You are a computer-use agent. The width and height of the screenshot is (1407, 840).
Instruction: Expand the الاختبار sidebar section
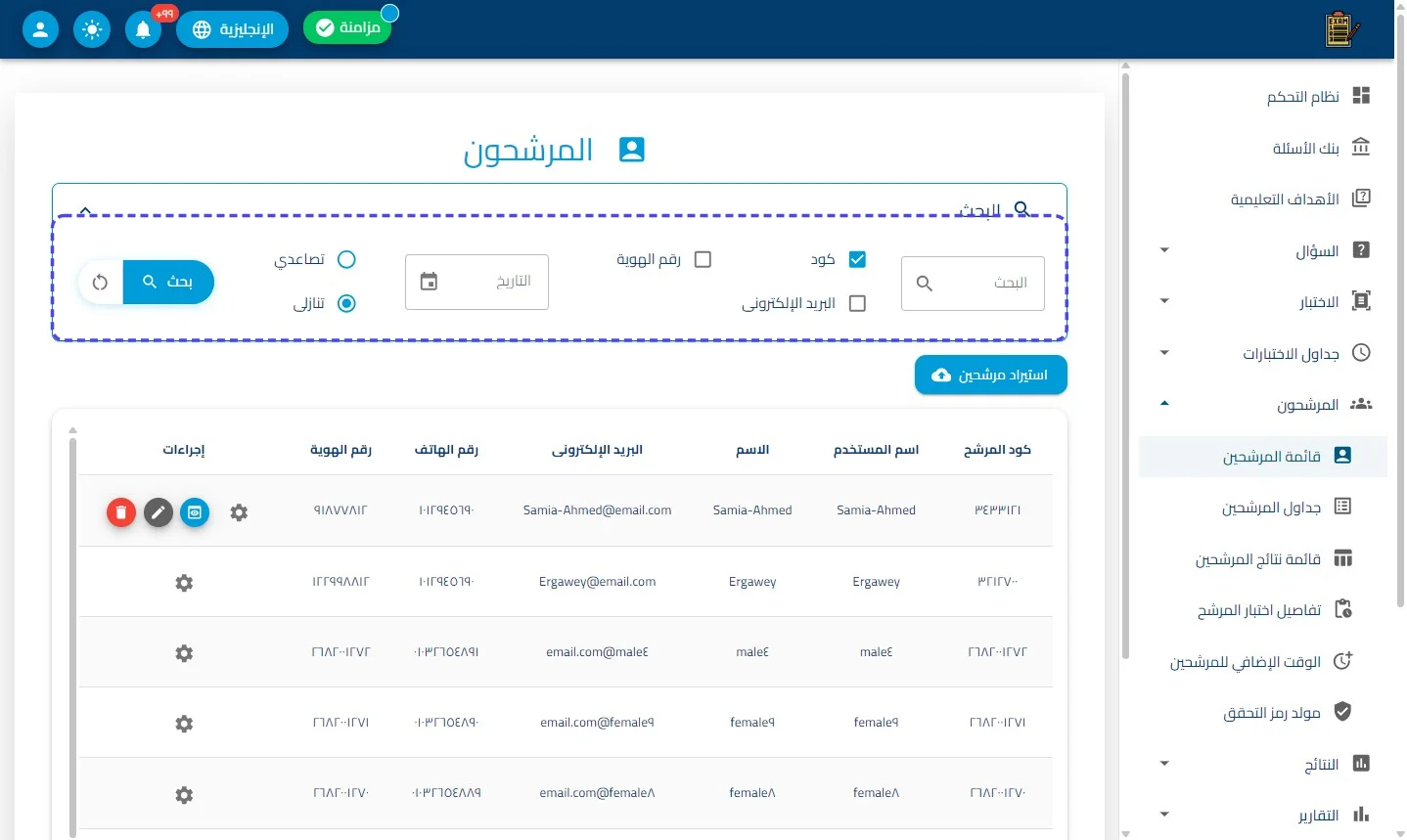pos(1164,301)
